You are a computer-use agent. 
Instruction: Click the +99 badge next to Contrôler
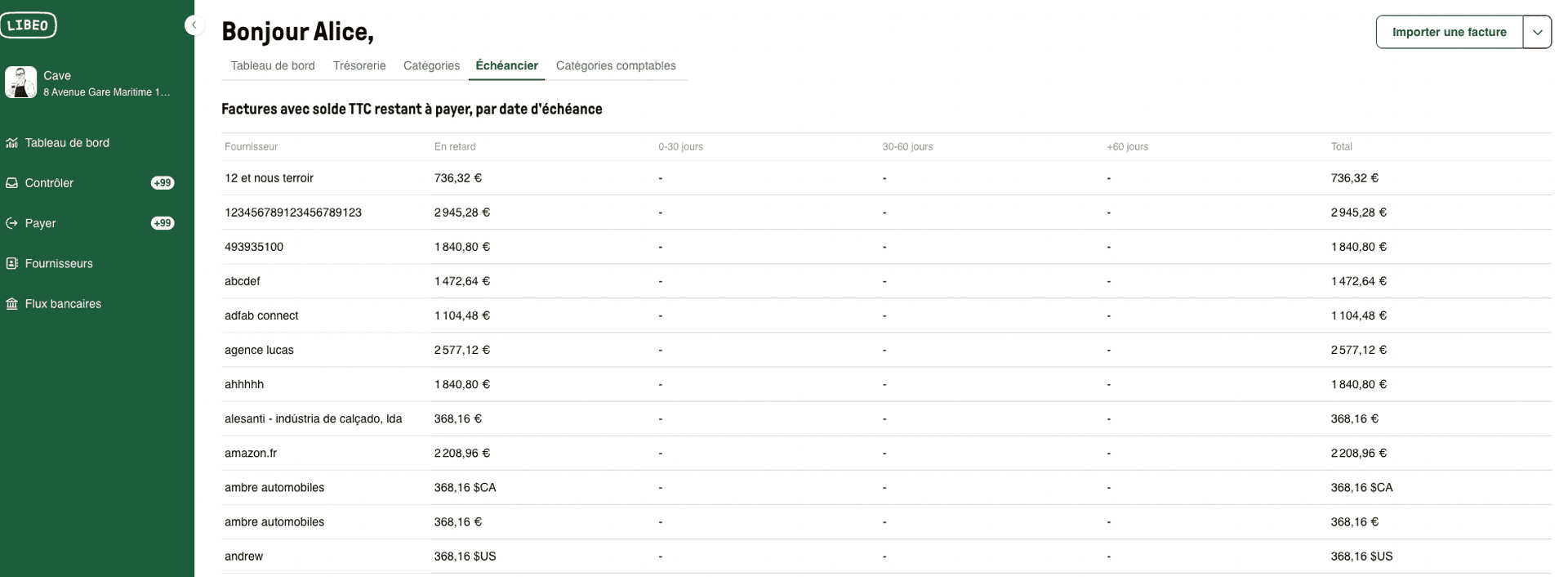(163, 183)
